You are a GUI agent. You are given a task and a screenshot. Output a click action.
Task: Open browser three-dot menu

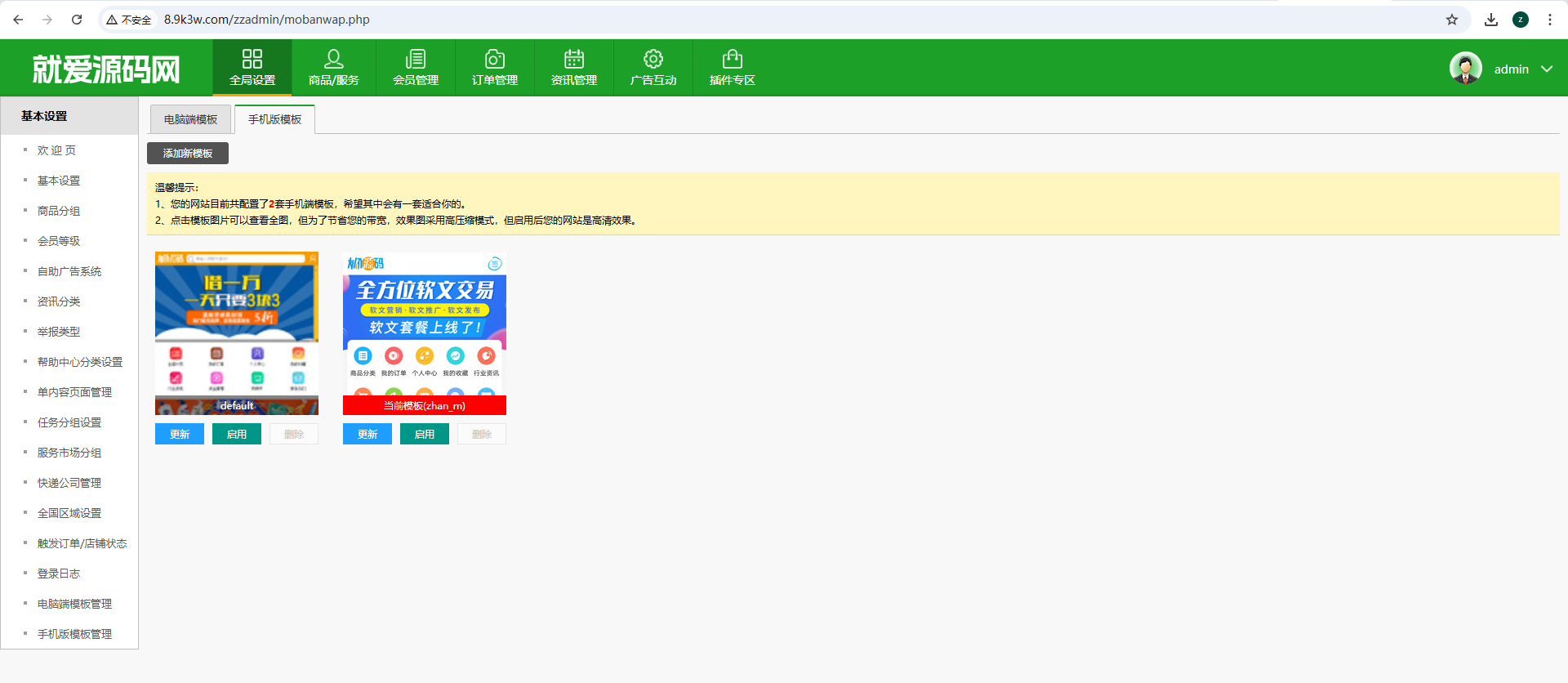[1550, 20]
